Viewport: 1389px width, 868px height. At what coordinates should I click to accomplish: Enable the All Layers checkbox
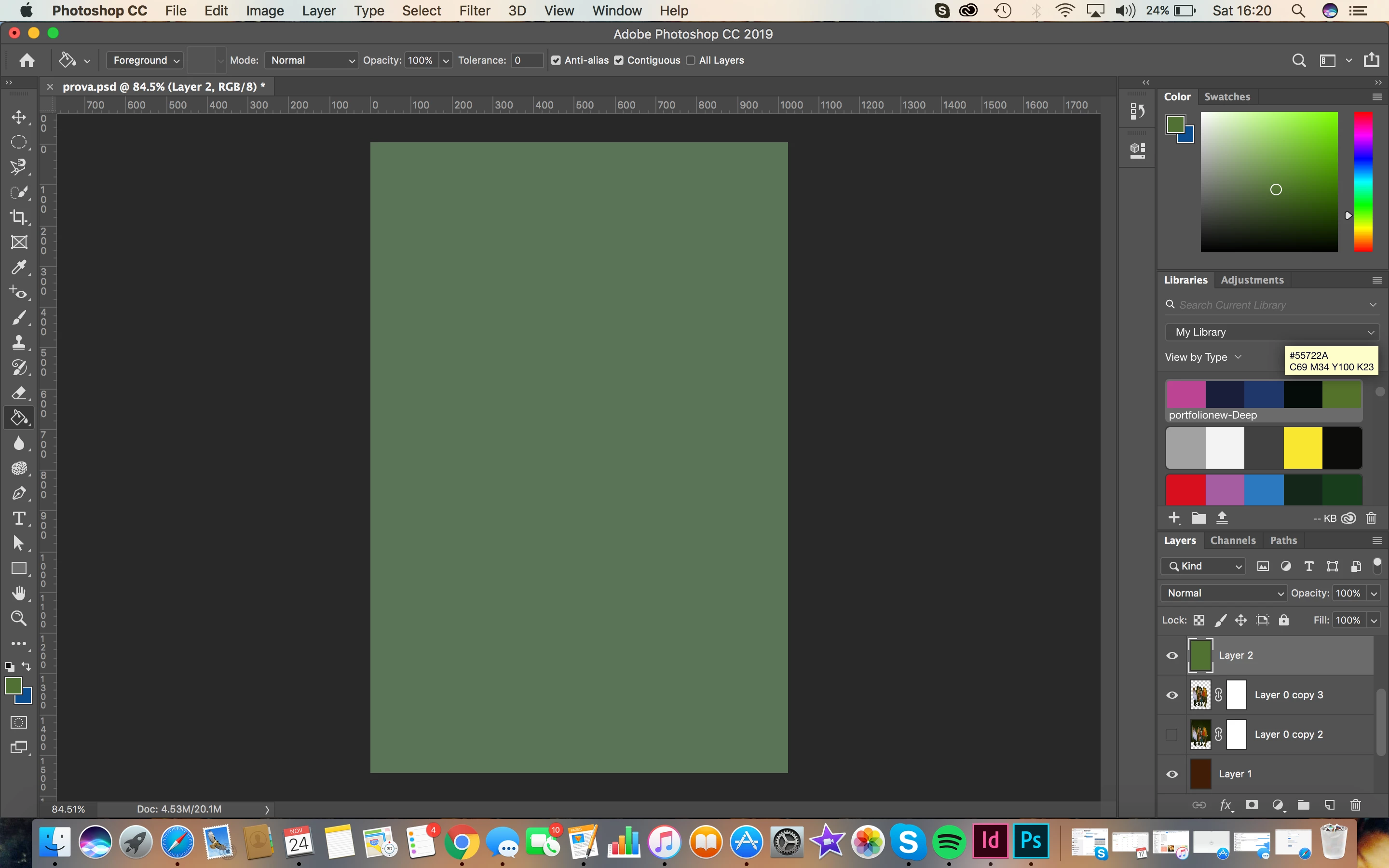(x=691, y=60)
